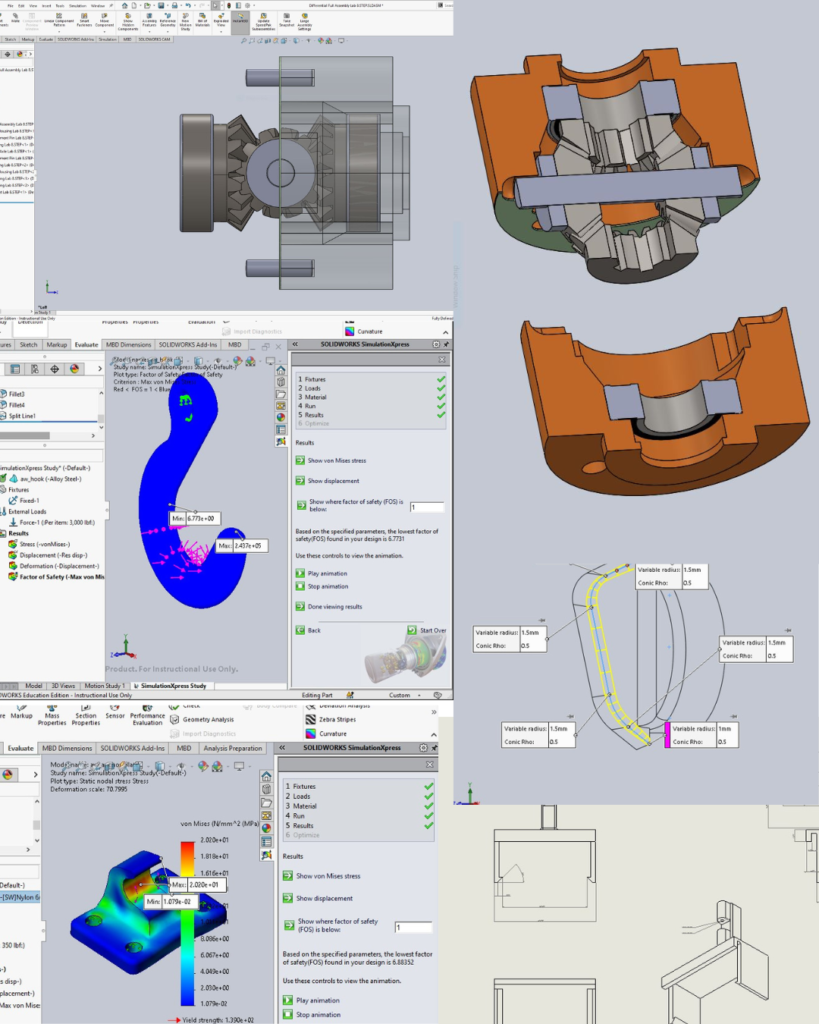Click Done viewing results

(300, 606)
